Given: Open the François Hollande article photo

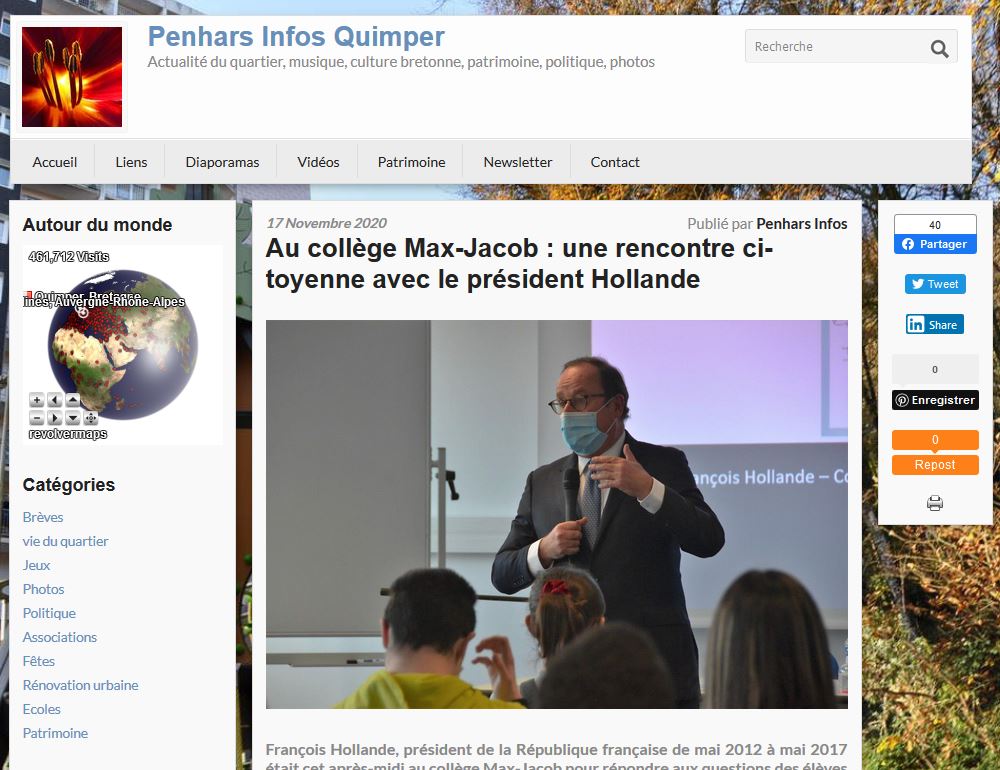Looking at the screenshot, I should [x=557, y=514].
